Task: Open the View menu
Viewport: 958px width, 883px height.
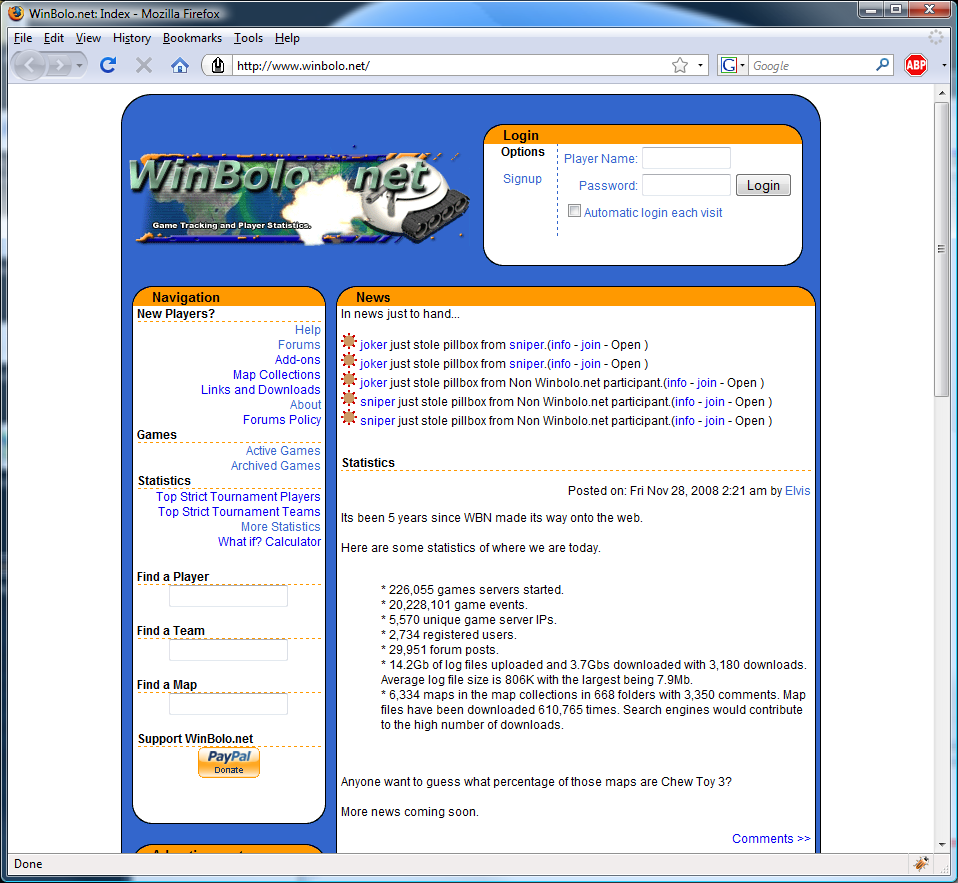Action: 88,38
